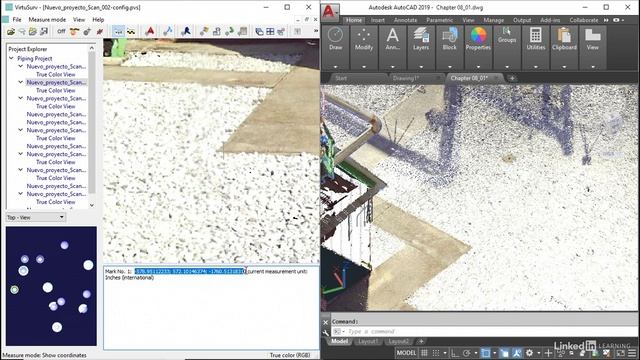Expand the VirtuSurv toolbar overflow chevron
This screenshot has width=640, height=360.
click(x=316, y=31)
